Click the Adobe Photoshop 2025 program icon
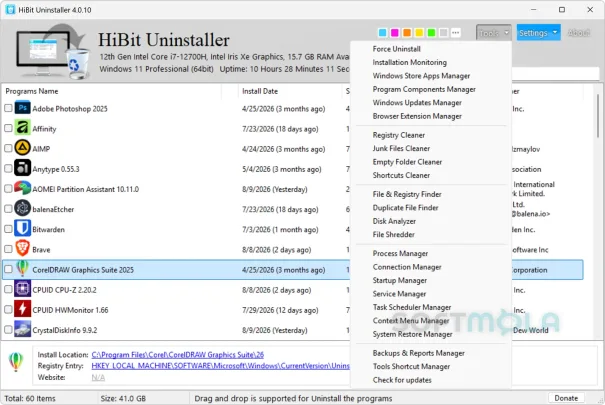 22,108
